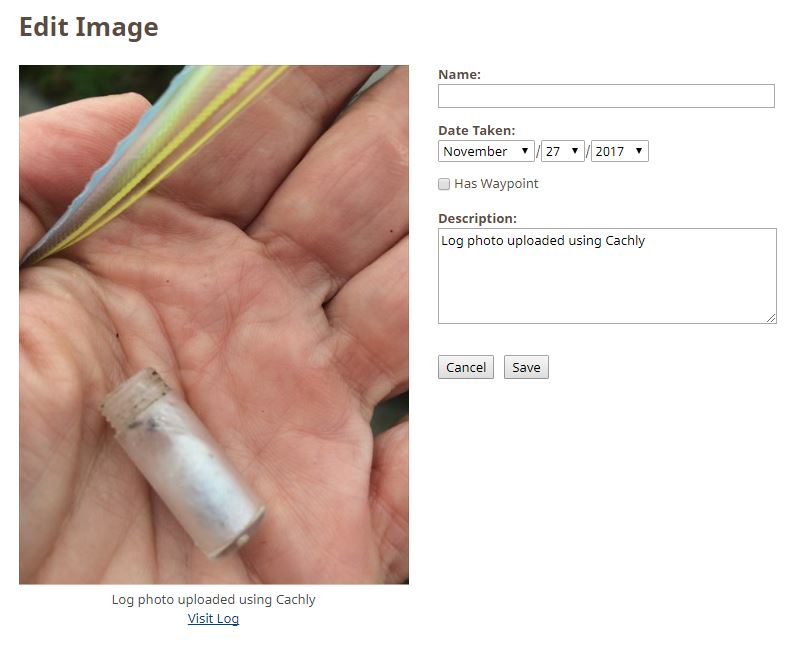Click the Description box resize grip
804x649 pixels.
[771, 318]
